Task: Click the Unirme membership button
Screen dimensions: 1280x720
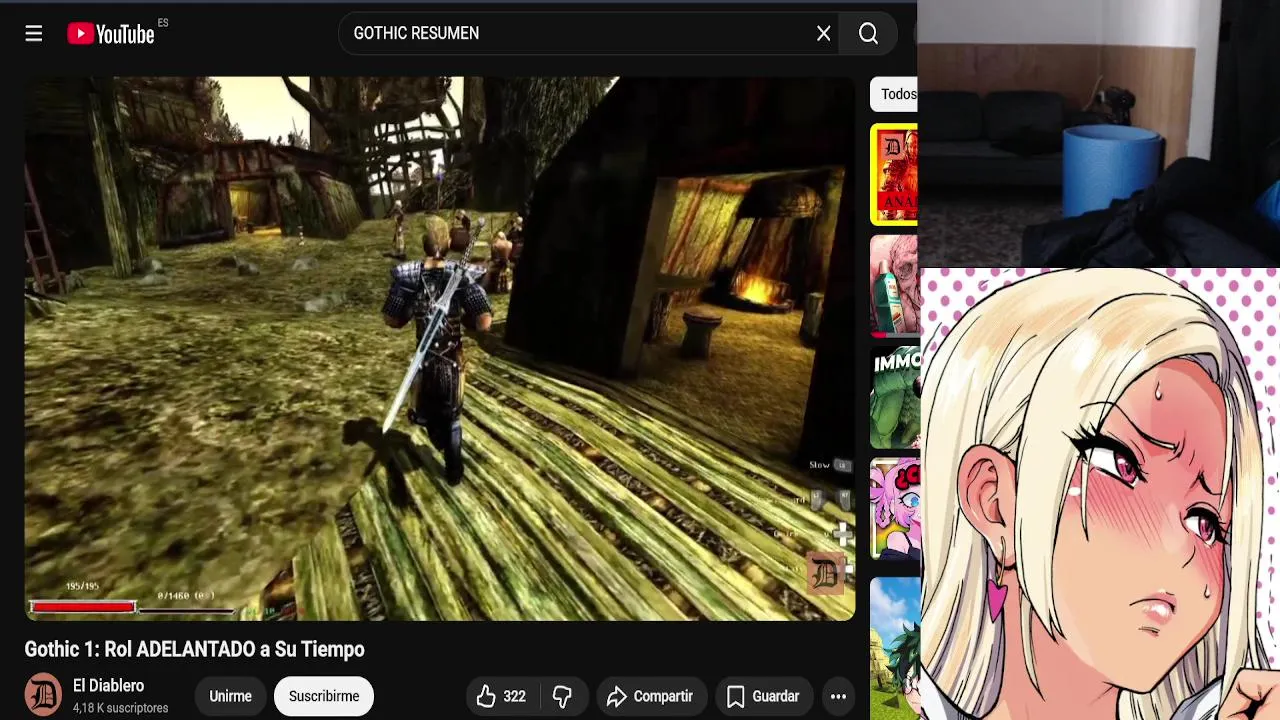Action: pyautogui.click(x=230, y=696)
